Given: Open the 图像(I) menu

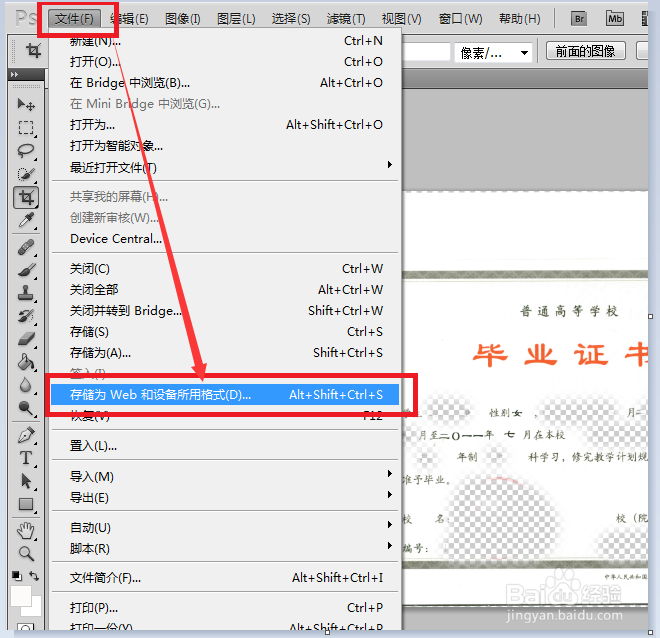Looking at the screenshot, I should pos(183,19).
